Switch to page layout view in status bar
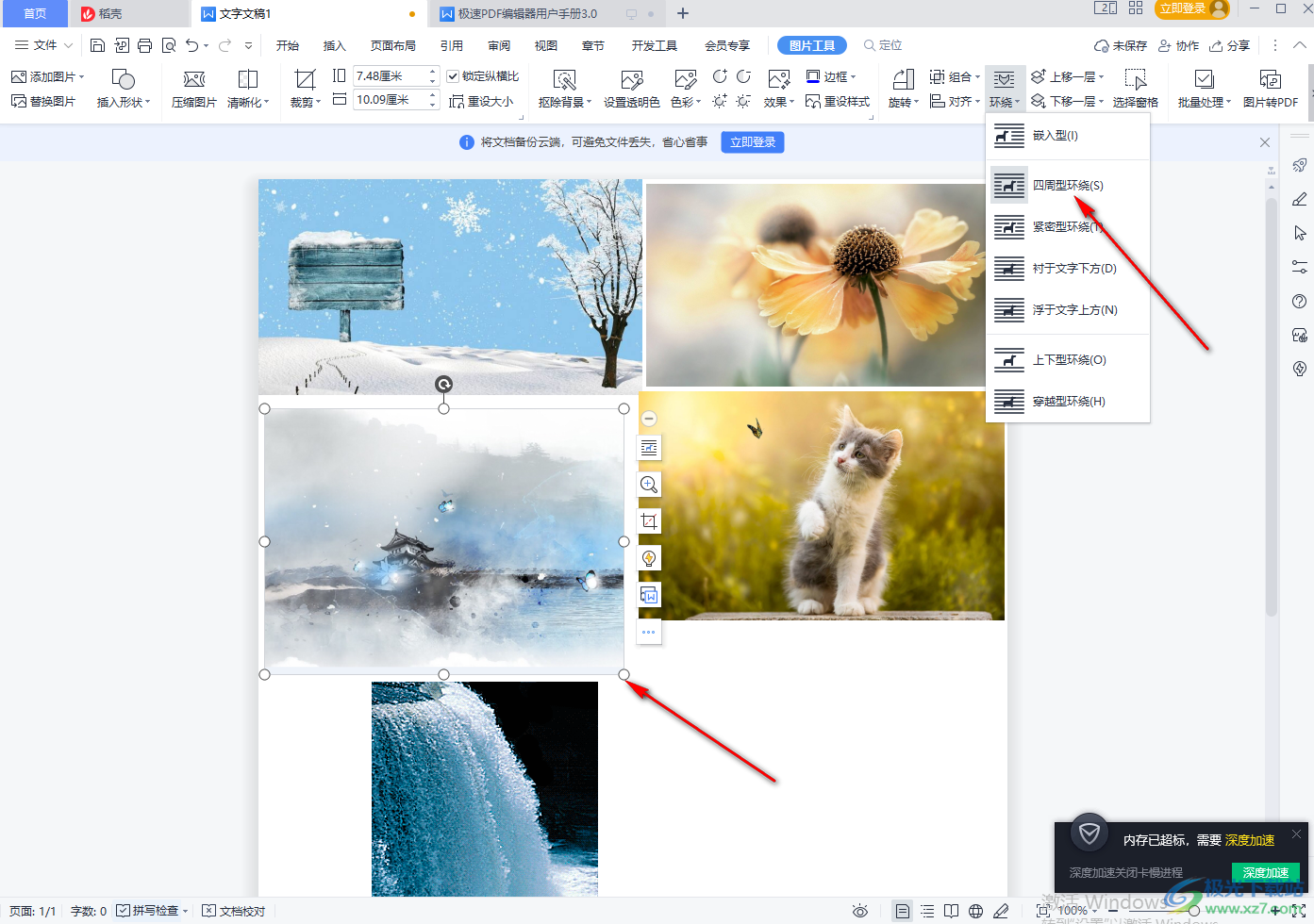 pyautogui.click(x=903, y=911)
